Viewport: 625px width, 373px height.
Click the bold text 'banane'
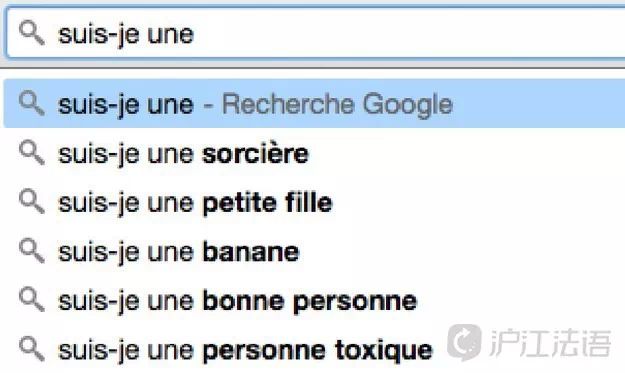(x=251, y=252)
